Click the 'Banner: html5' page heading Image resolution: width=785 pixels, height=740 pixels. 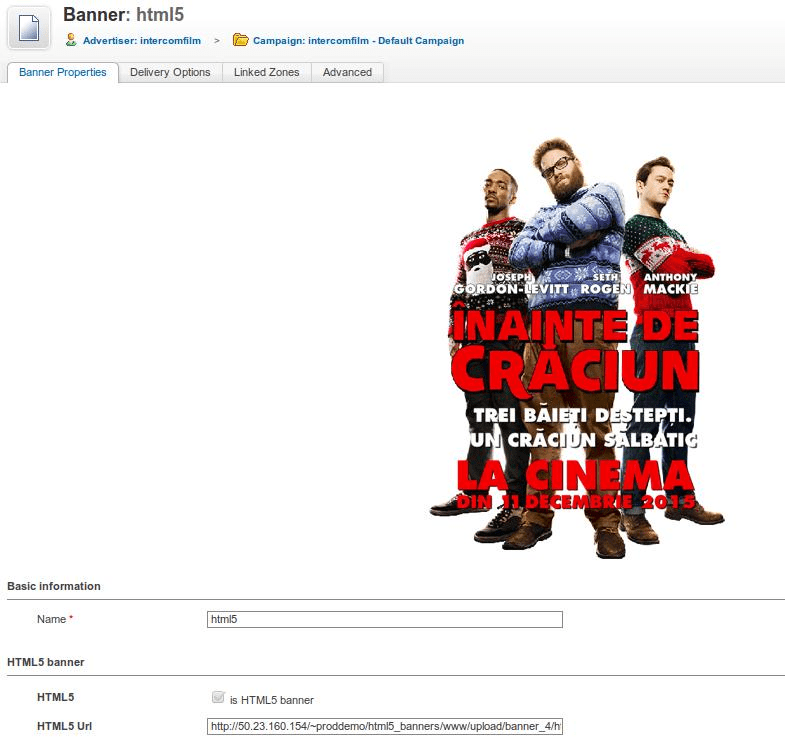pyautogui.click(x=123, y=15)
